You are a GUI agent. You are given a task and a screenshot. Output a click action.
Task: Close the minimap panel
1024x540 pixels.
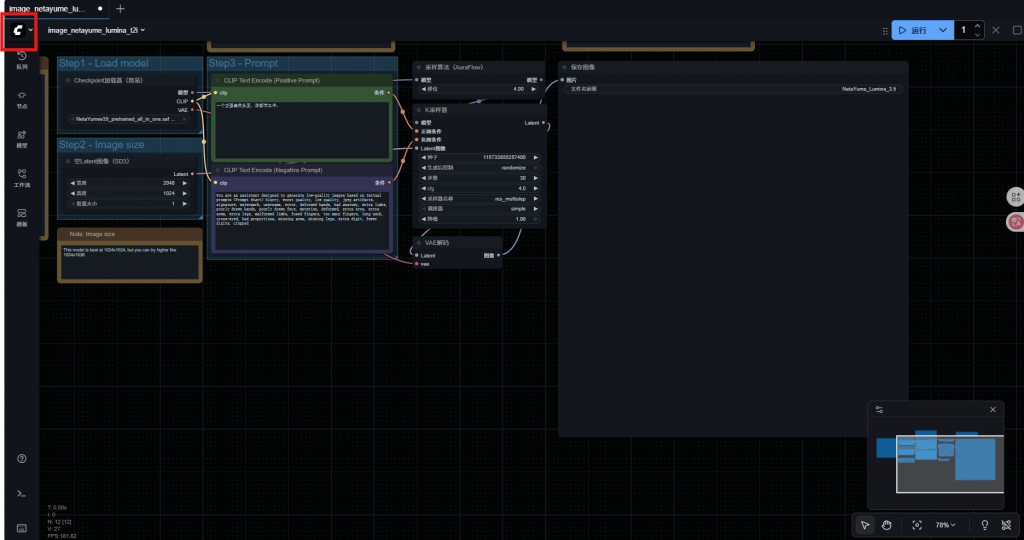993,409
